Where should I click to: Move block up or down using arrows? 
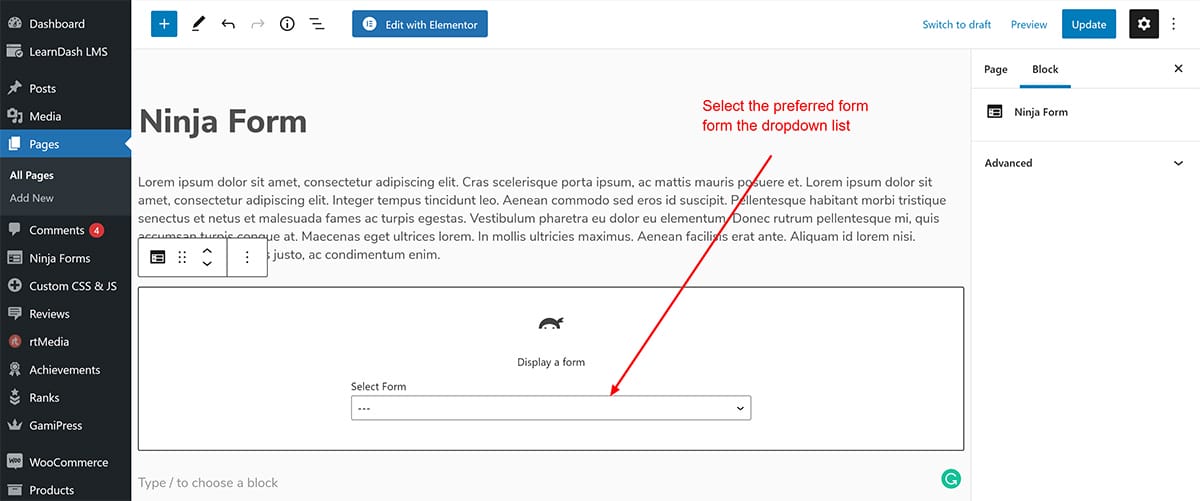click(207, 257)
